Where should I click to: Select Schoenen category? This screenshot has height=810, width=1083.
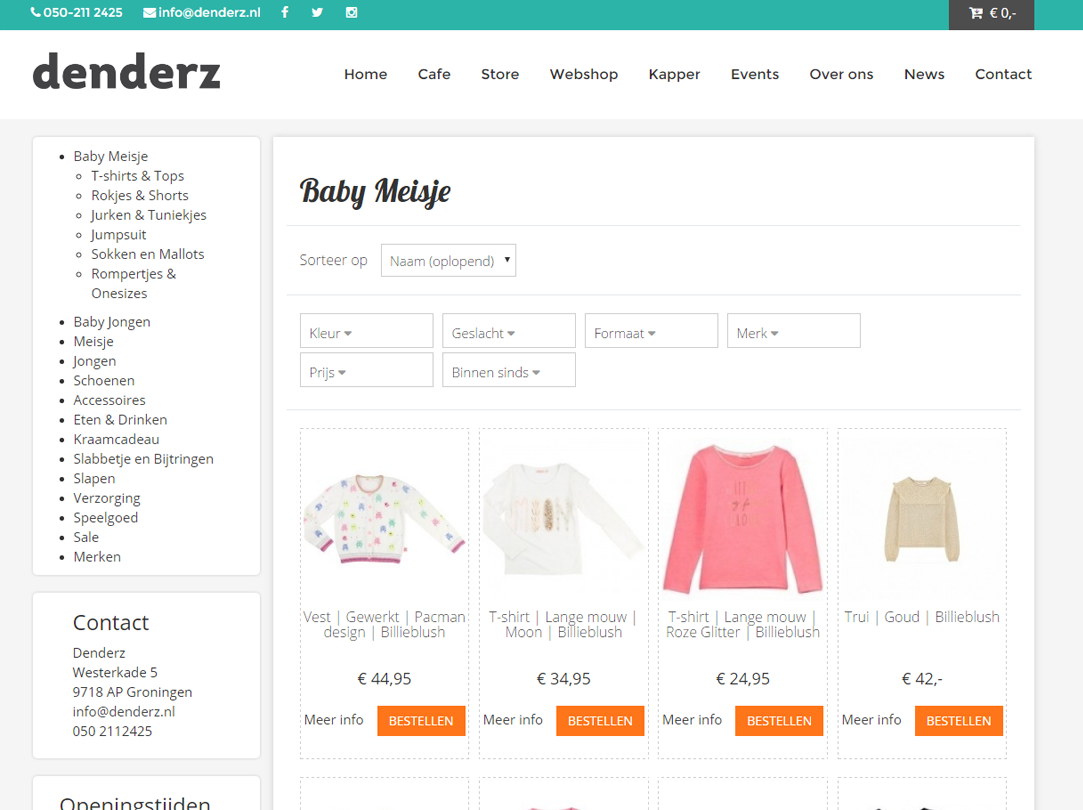(x=104, y=380)
